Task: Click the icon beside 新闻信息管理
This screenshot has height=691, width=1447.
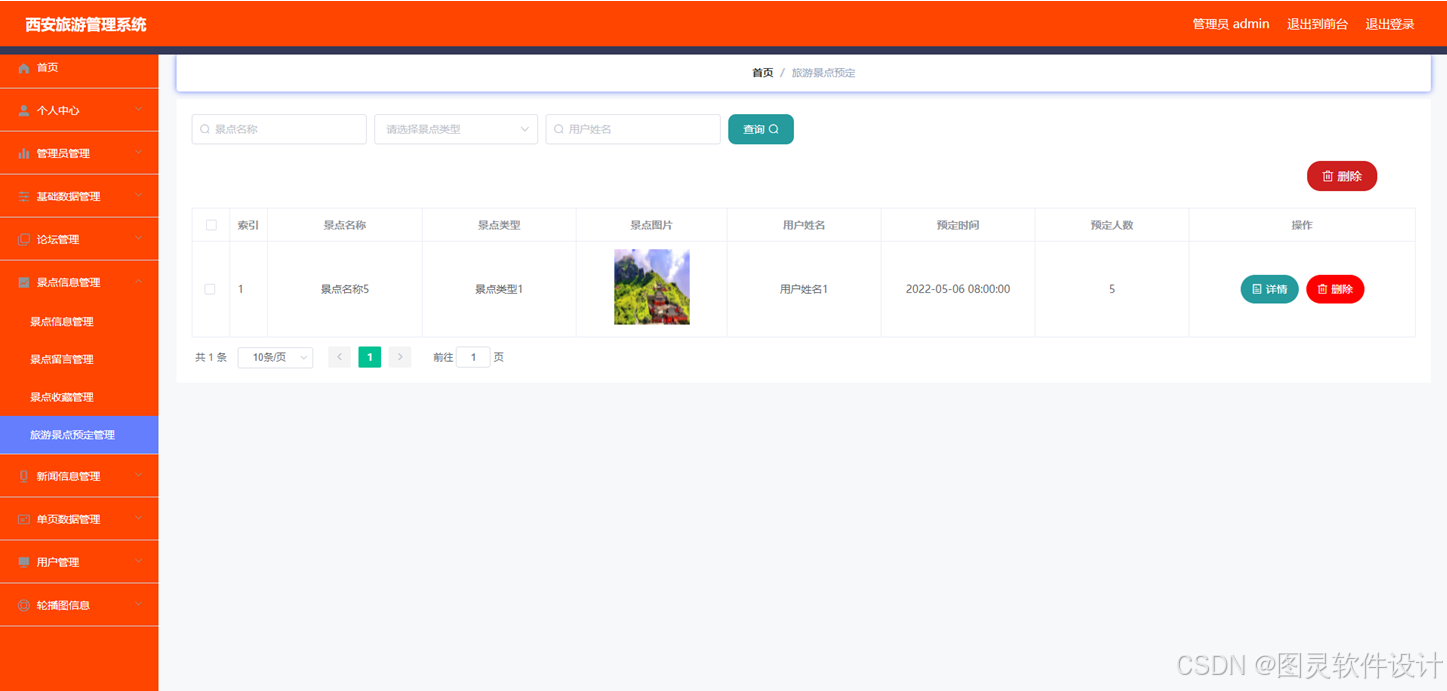Action: [24, 477]
